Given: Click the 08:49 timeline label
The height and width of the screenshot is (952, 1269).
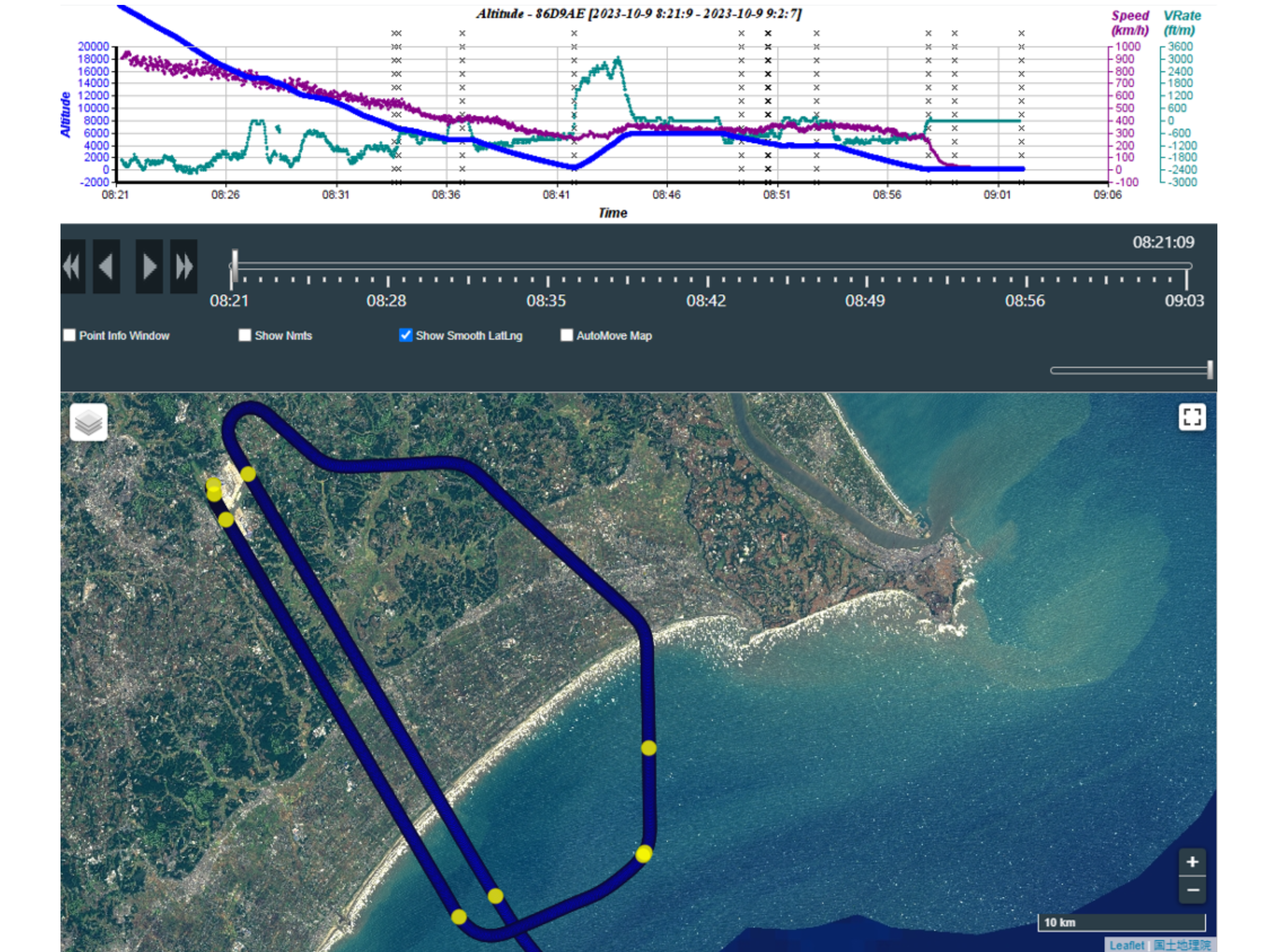Looking at the screenshot, I should click(865, 300).
